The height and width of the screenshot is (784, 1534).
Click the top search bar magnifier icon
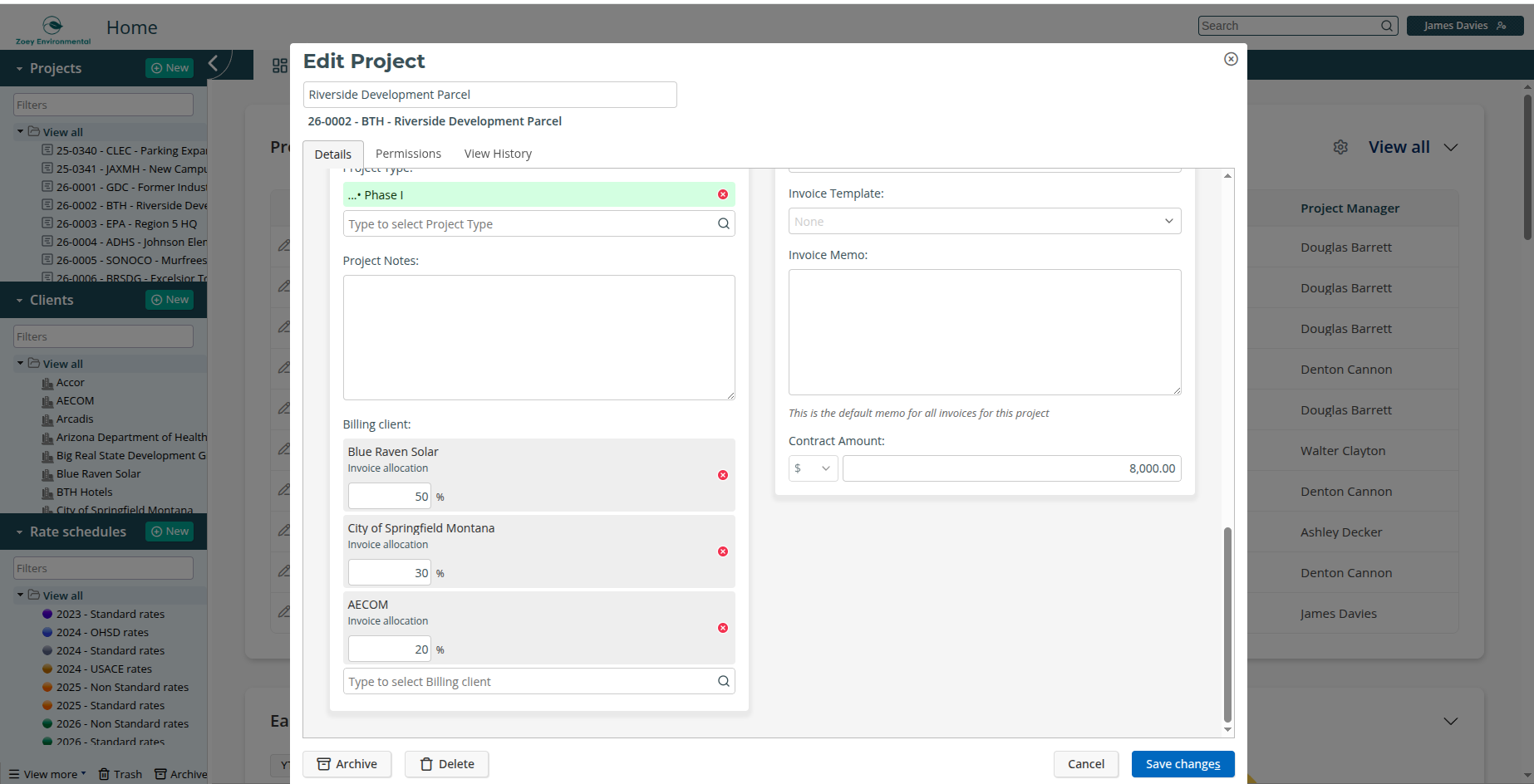[1387, 26]
